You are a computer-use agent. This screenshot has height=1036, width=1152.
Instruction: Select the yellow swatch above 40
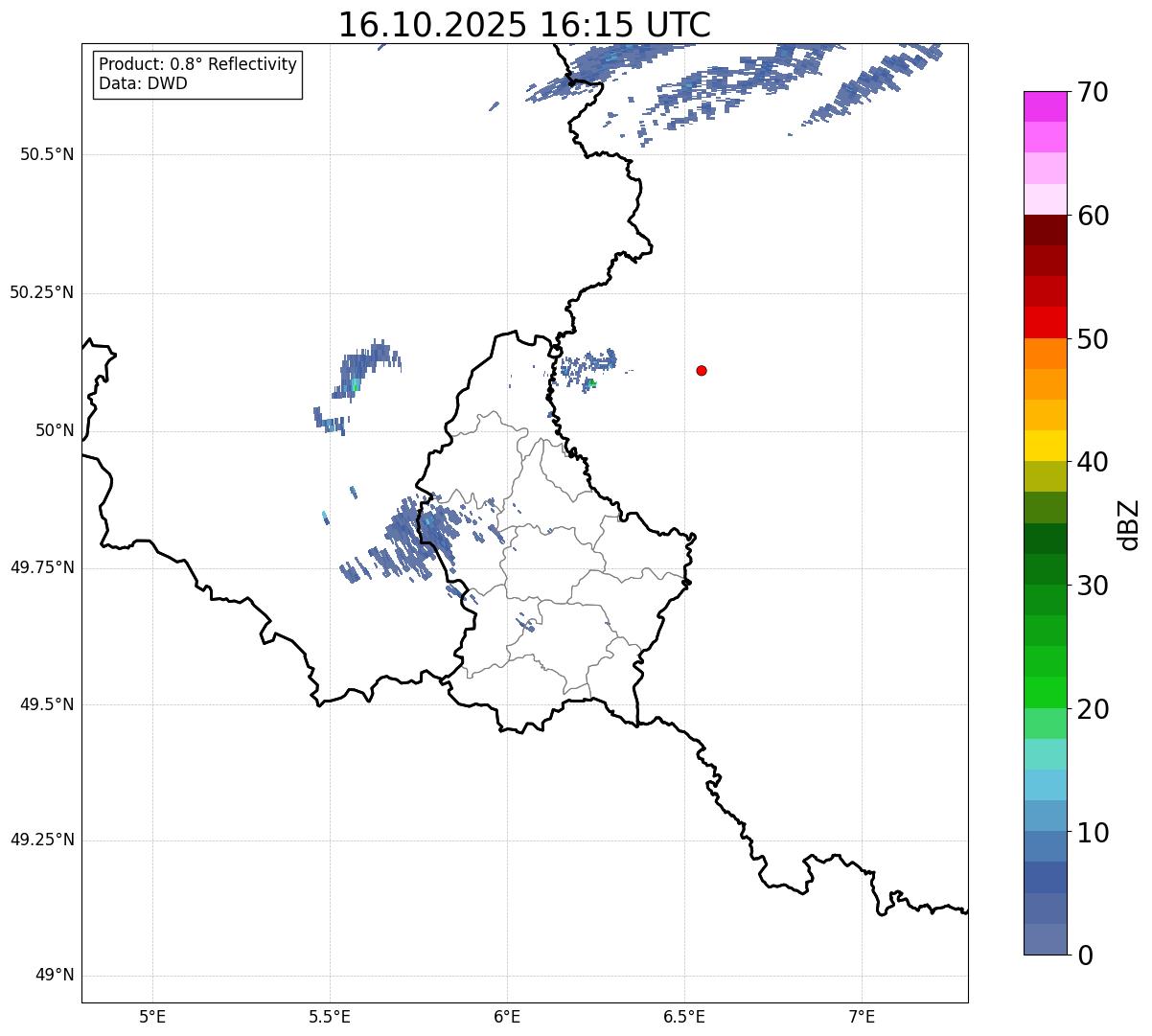click(1045, 446)
